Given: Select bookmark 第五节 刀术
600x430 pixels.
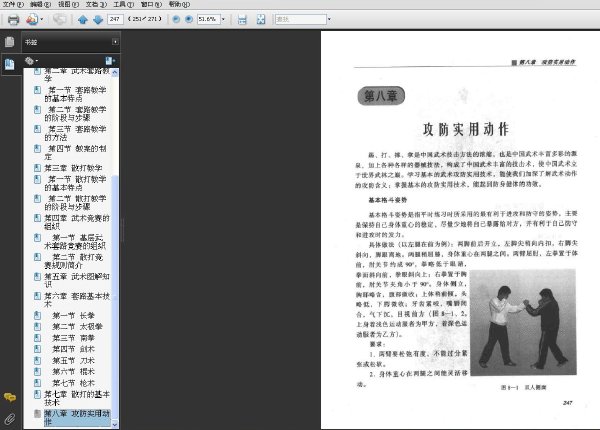Looking at the screenshot, I should point(73,361).
